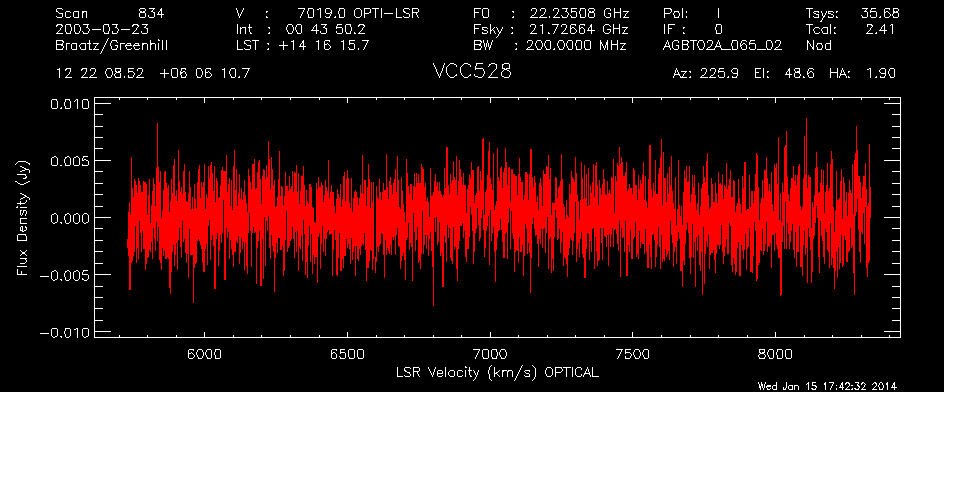The width and height of the screenshot is (962, 490).
Task: Click Tcal value 2.41
Action: click(880, 29)
